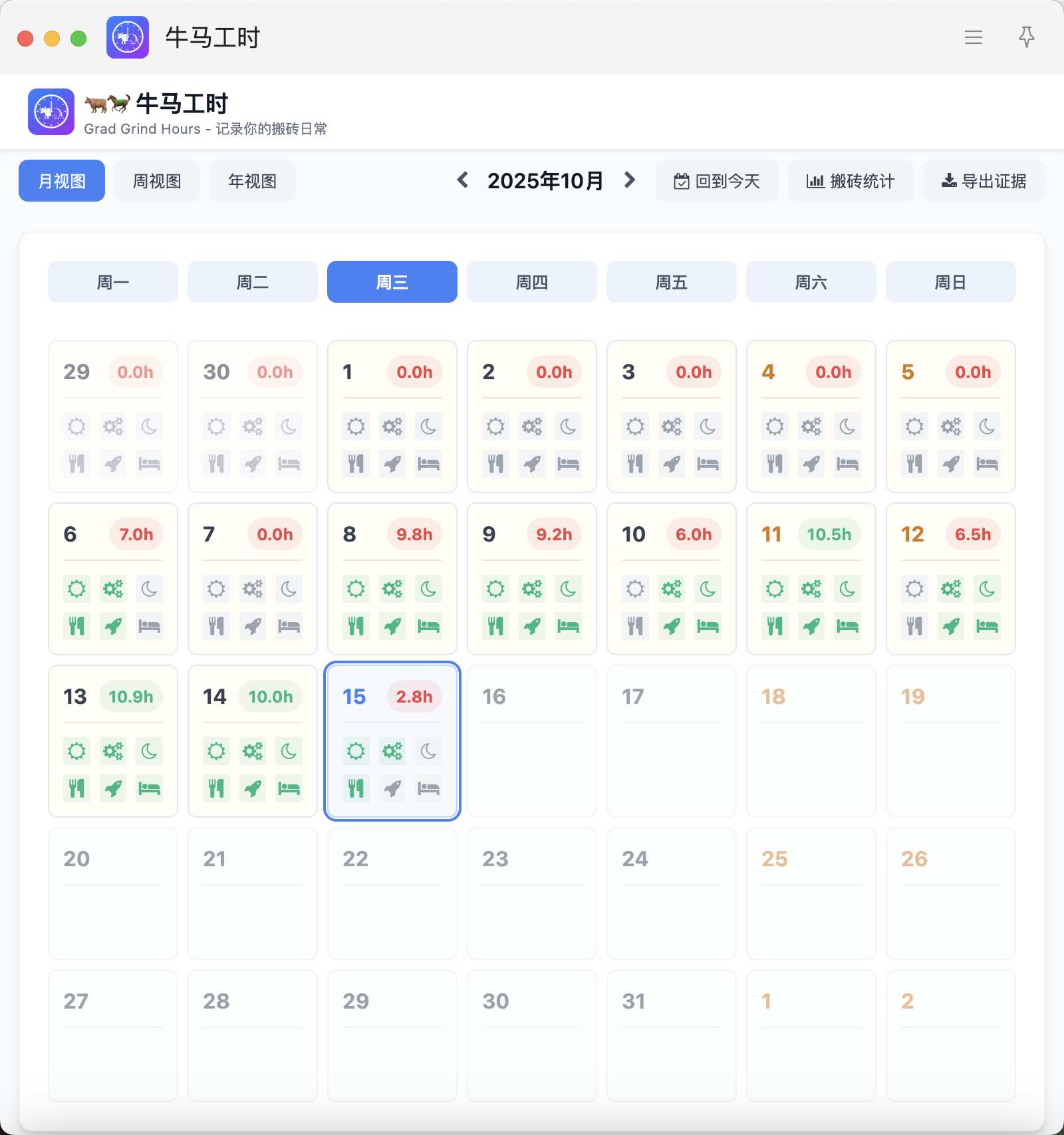The image size is (1064, 1135).
Task: Click the bed icon on day 7
Action: (x=289, y=626)
